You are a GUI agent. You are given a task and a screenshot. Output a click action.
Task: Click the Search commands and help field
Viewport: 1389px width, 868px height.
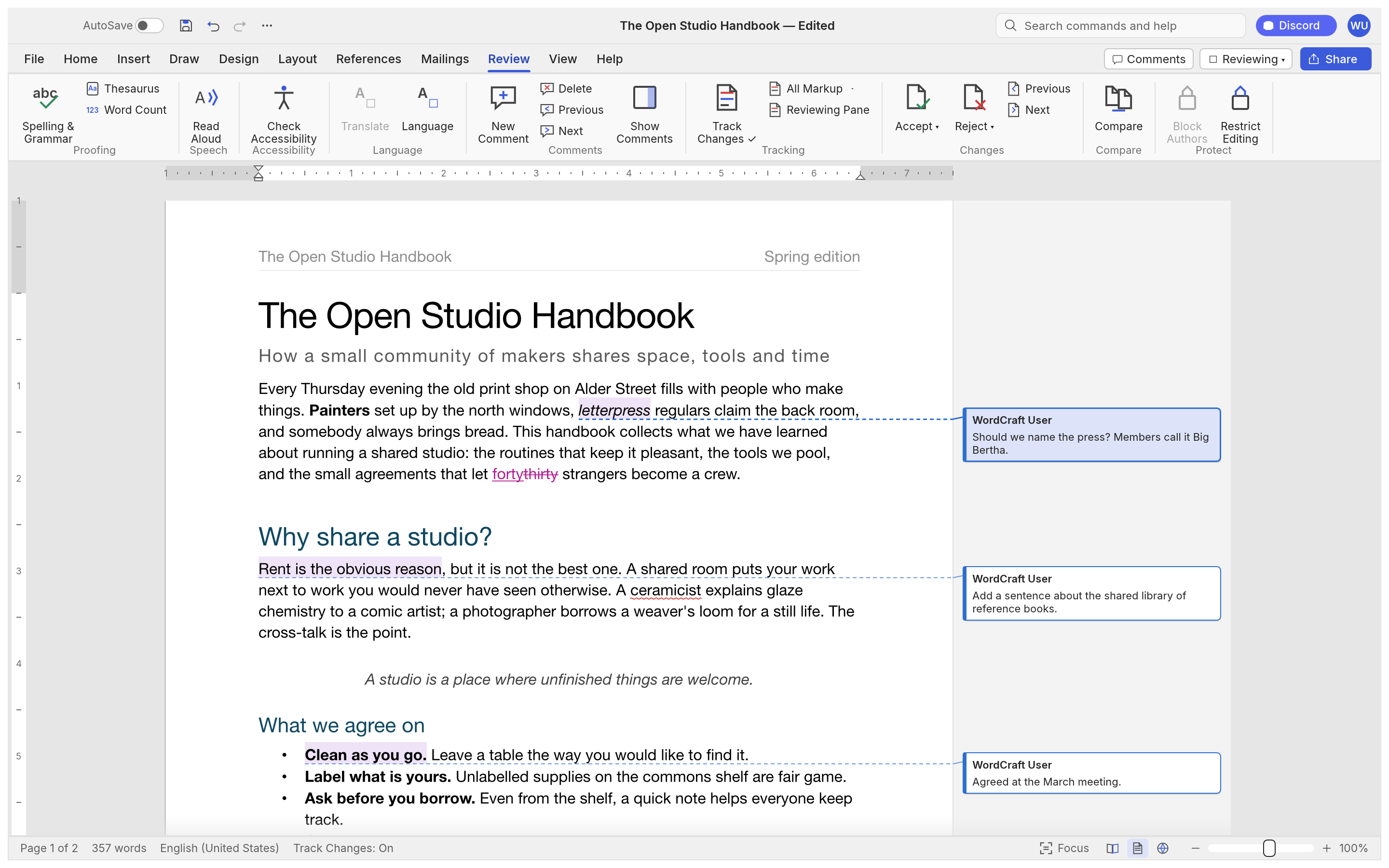tap(1120, 25)
